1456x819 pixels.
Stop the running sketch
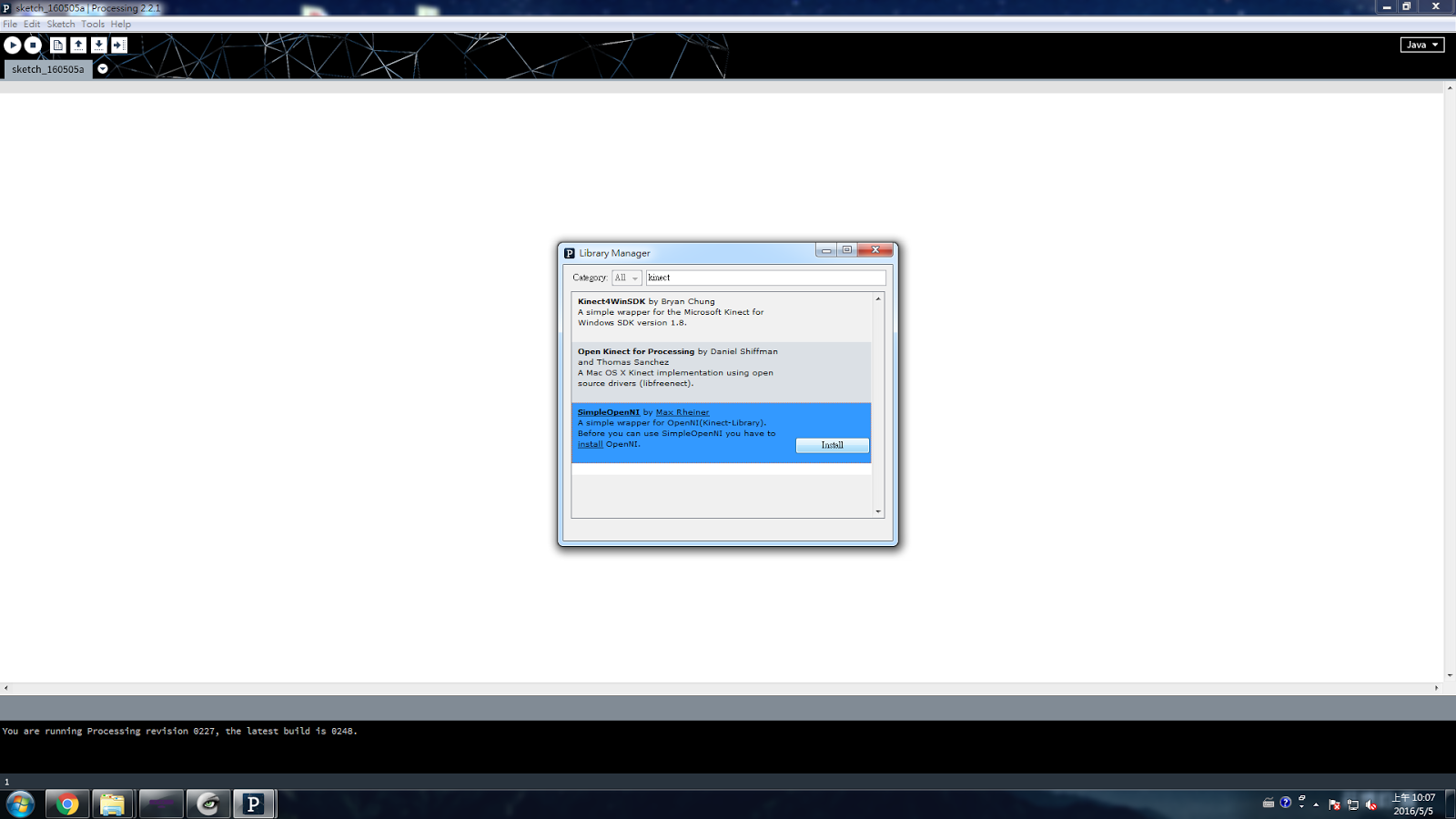pos(33,45)
